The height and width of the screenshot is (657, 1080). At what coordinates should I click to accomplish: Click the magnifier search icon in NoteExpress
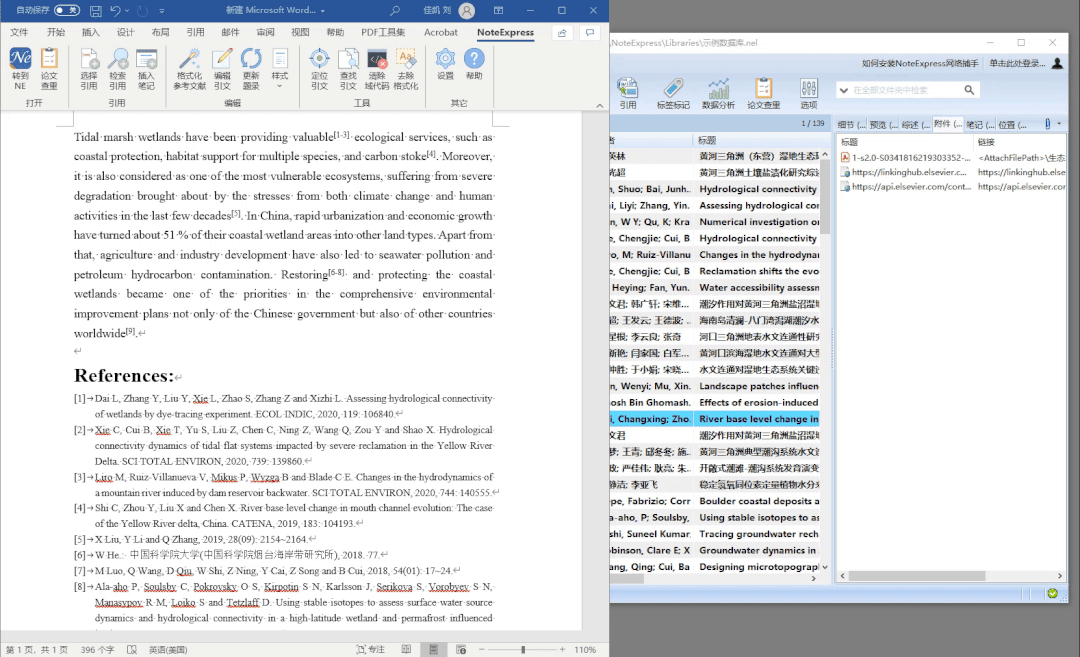click(969, 90)
